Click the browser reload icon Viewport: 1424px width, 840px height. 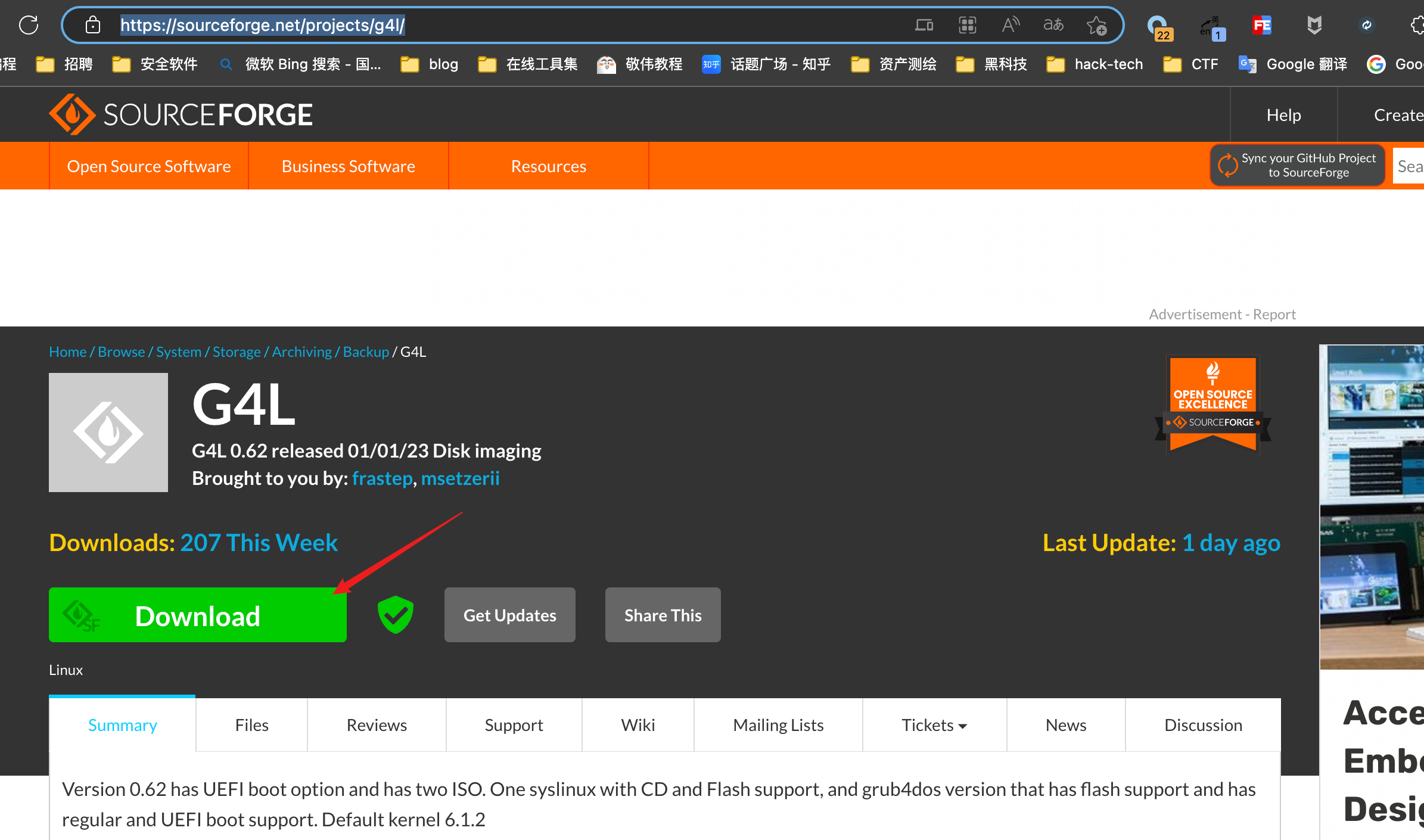pos(29,25)
